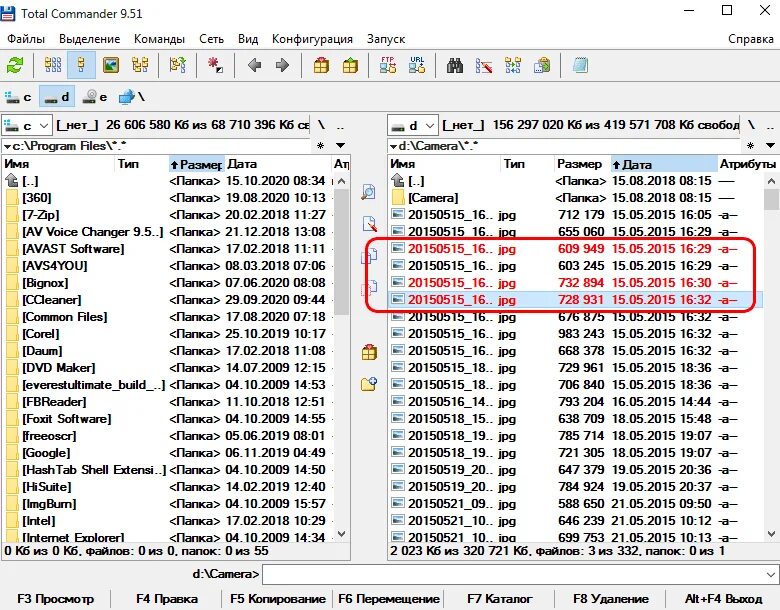Click the swap/sync panels tree icon
Image resolution: width=780 pixels, height=610 pixels.
click(178, 65)
